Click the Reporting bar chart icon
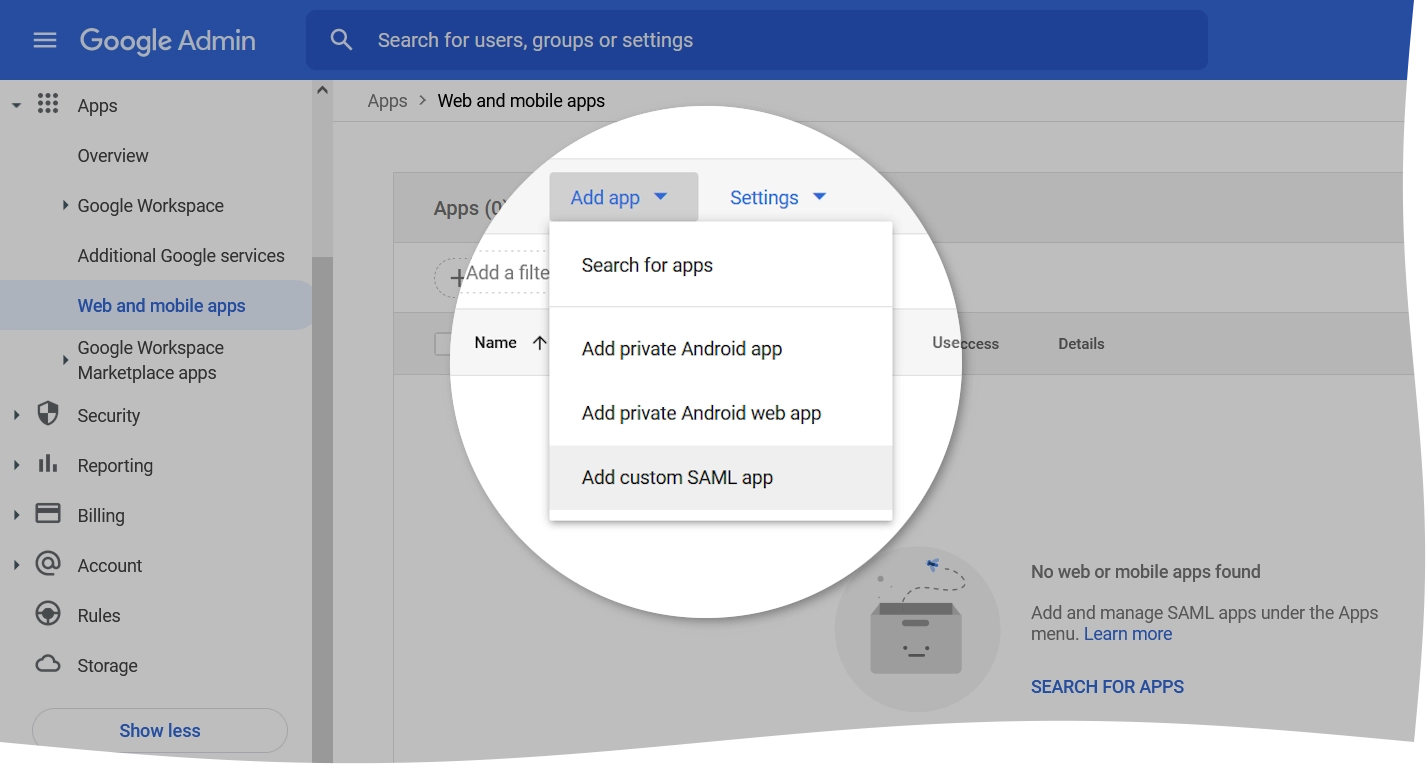 click(x=48, y=464)
